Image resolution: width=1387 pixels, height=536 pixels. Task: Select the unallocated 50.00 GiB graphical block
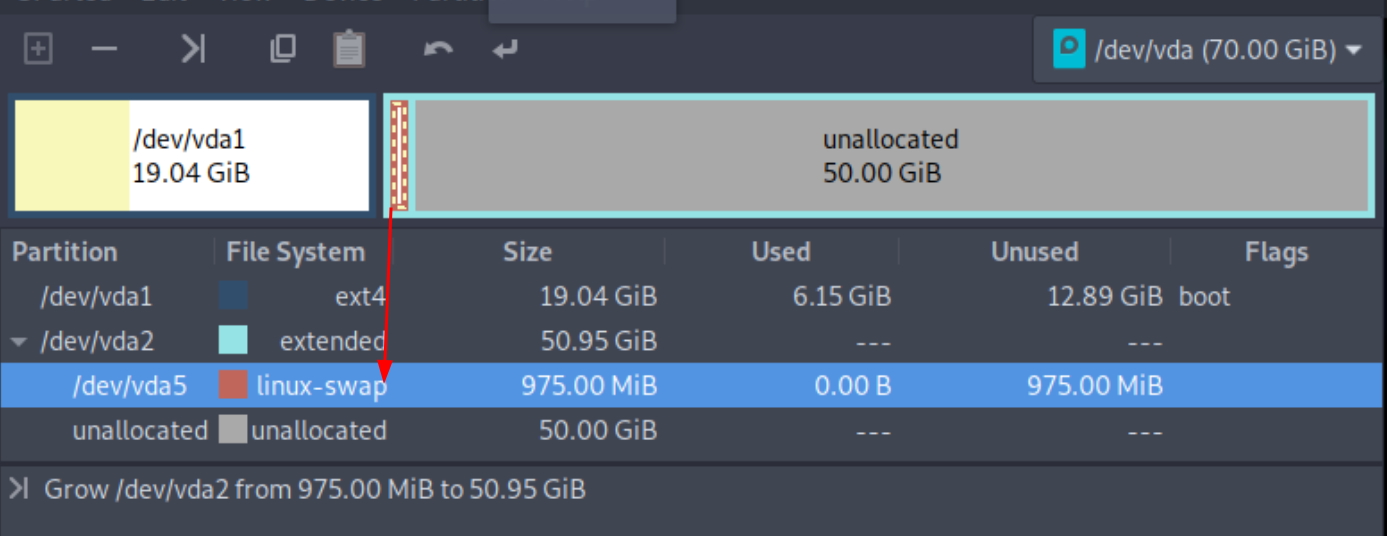point(891,155)
